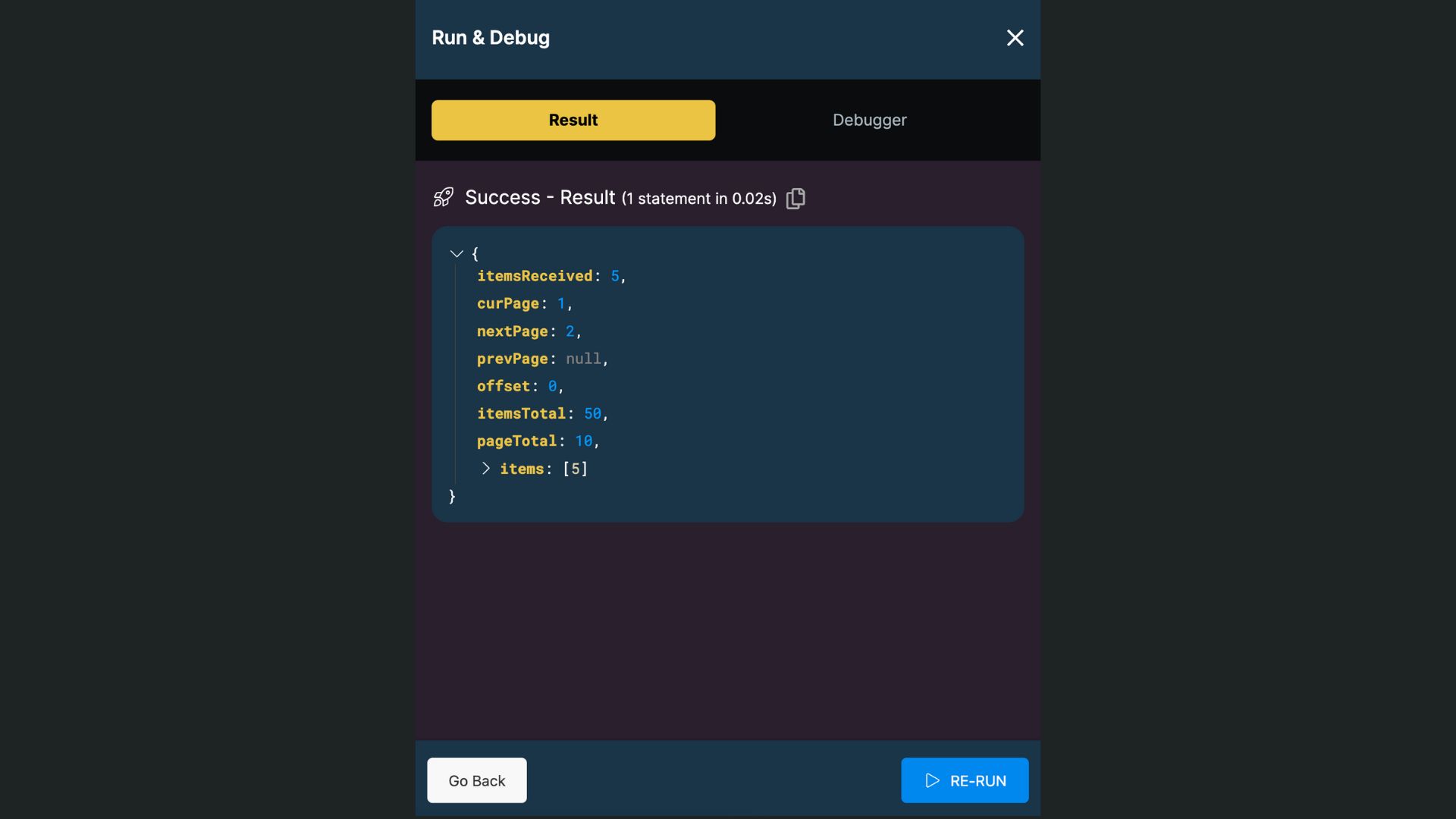Image resolution: width=1456 pixels, height=819 pixels.
Task: Click the Go Back button
Action: [x=476, y=780]
